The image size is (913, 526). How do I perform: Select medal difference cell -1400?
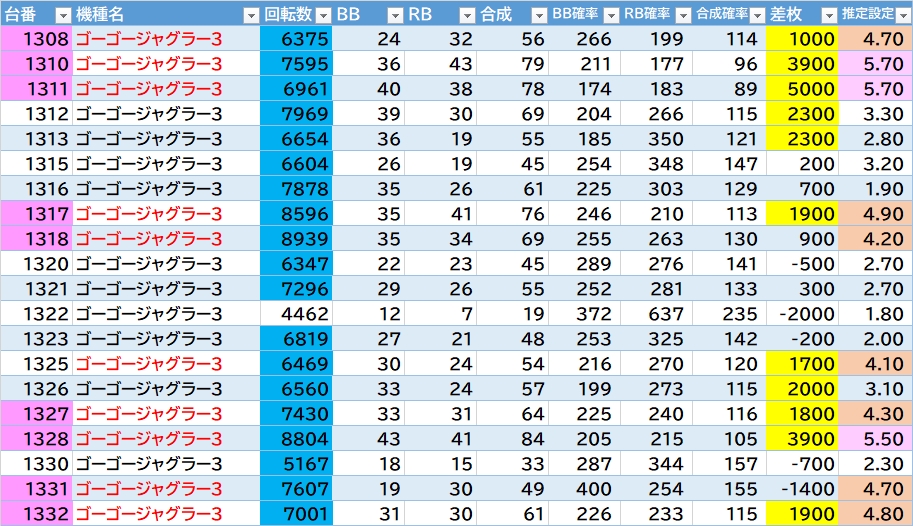pos(802,489)
